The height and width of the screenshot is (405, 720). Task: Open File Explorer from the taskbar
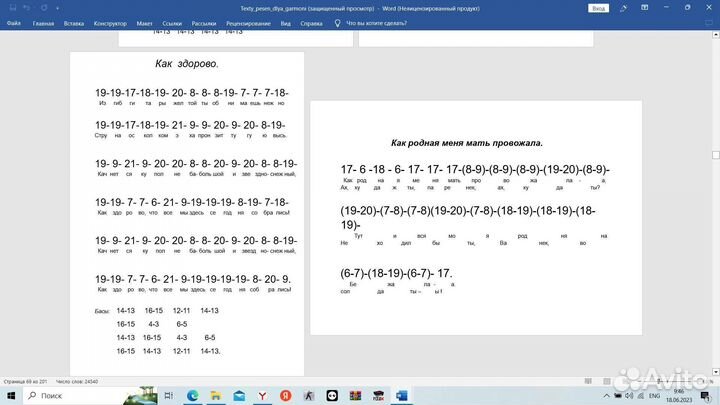click(215, 396)
